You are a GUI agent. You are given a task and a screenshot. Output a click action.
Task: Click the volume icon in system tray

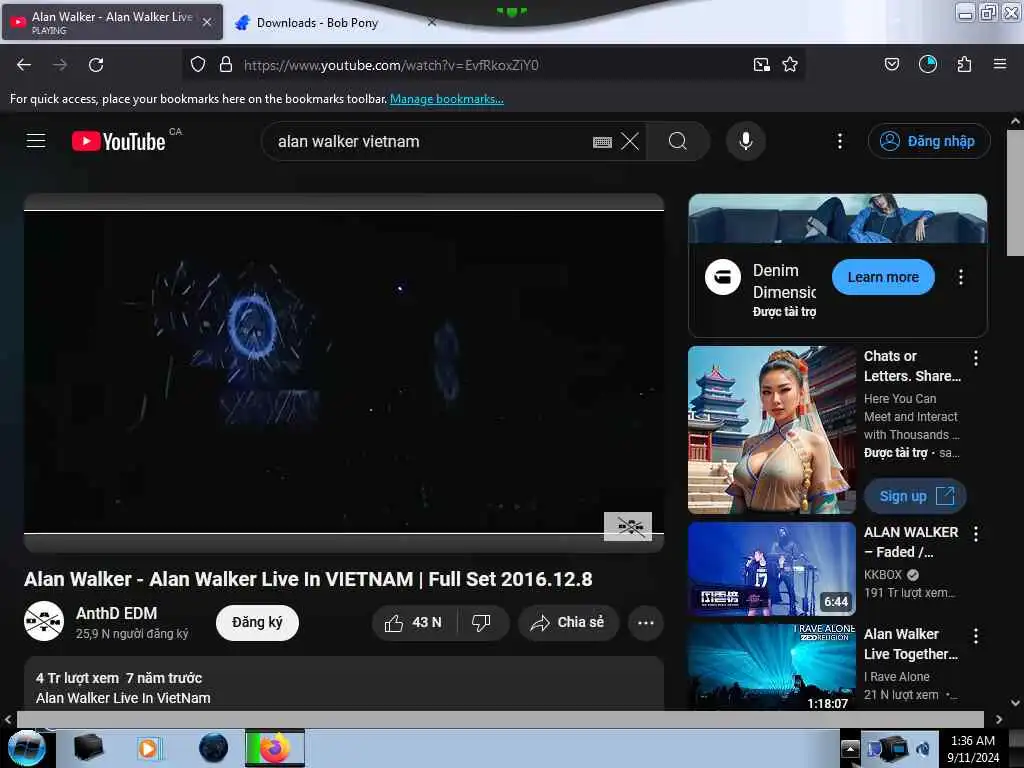(x=923, y=748)
